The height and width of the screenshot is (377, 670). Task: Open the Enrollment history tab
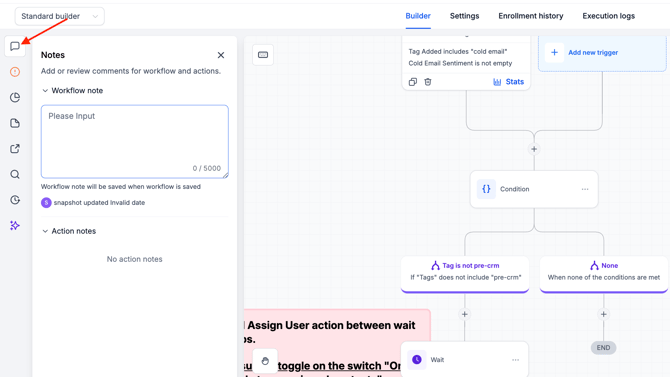pos(531,16)
